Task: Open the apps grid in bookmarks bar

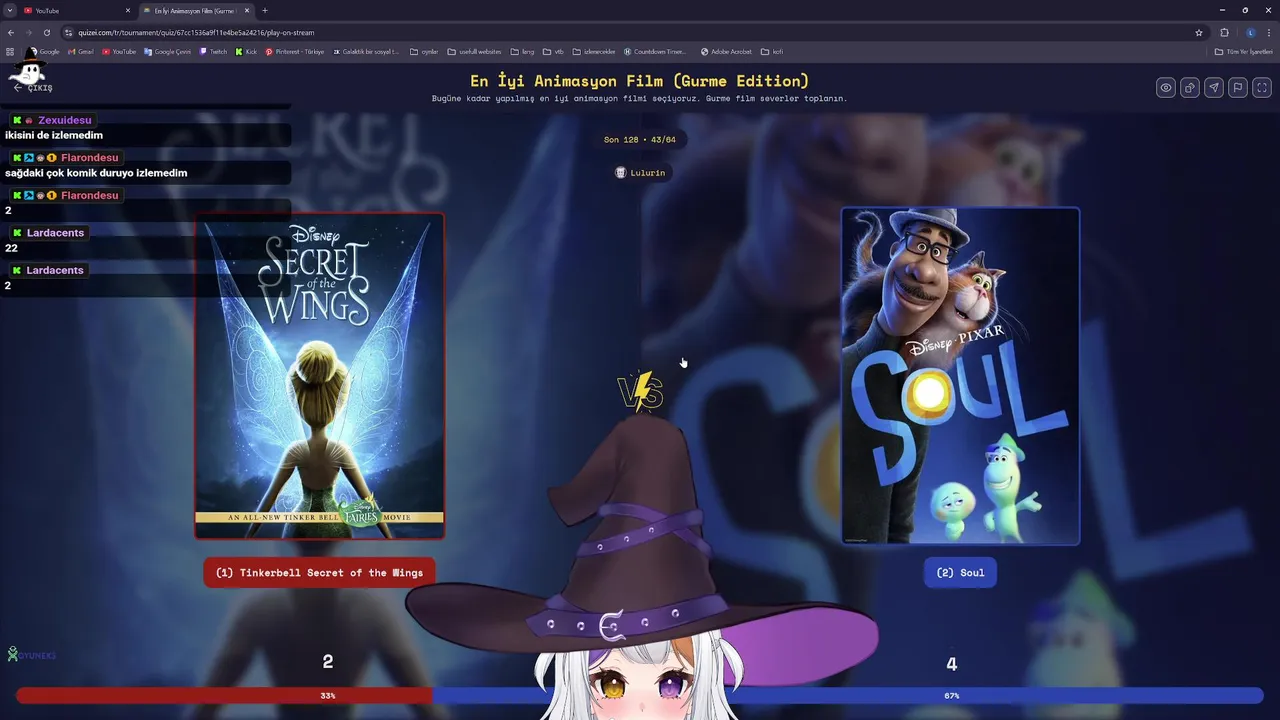Action: coord(10,51)
